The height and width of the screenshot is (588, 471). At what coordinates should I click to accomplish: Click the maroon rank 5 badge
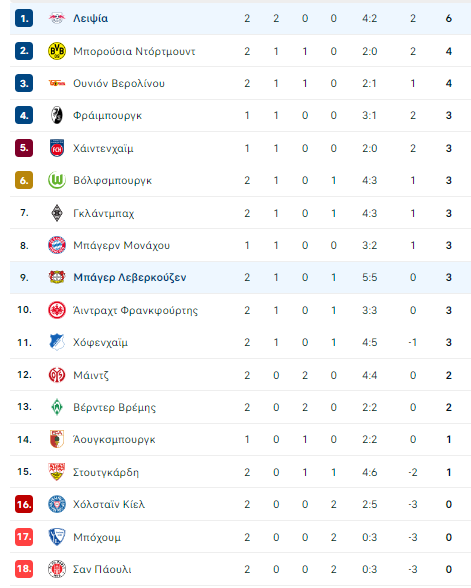click(24, 148)
